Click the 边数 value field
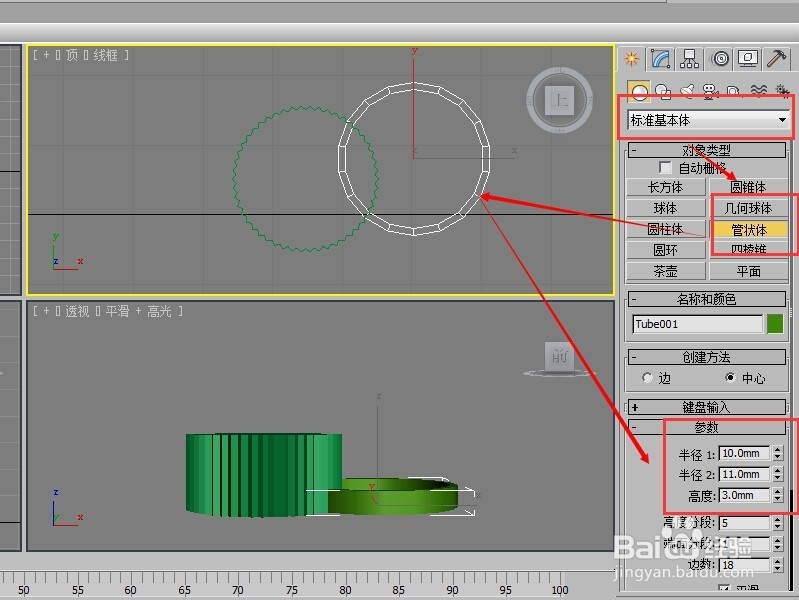This screenshot has height=600, width=799. [744, 565]
